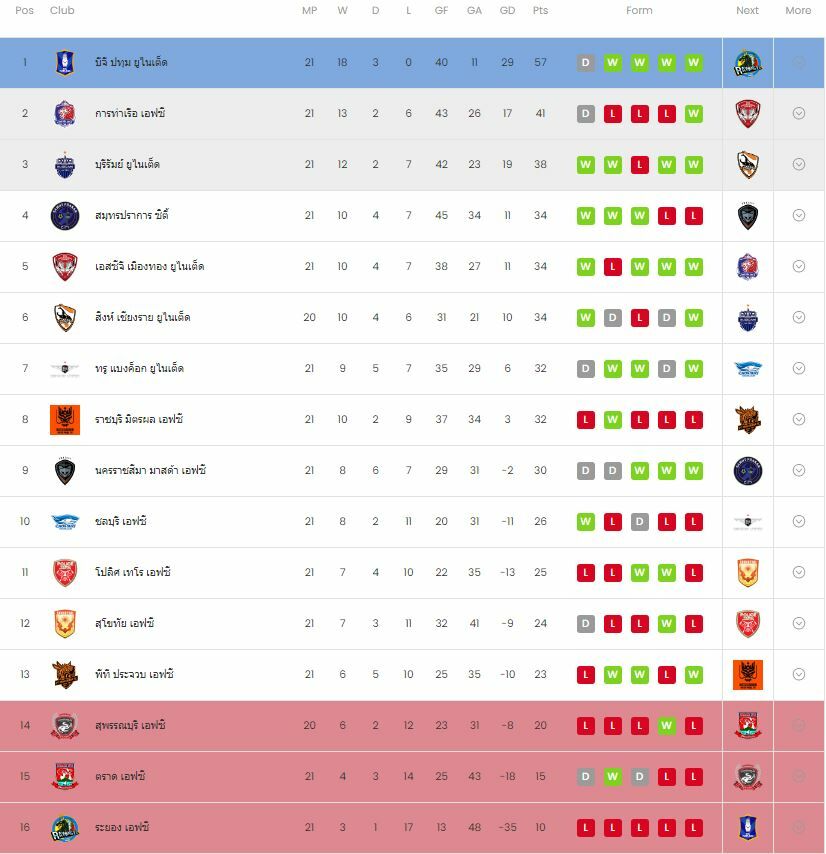Click last green W badge in position 13 row
This screenshot has height=854, width=826.
[694, 675]
